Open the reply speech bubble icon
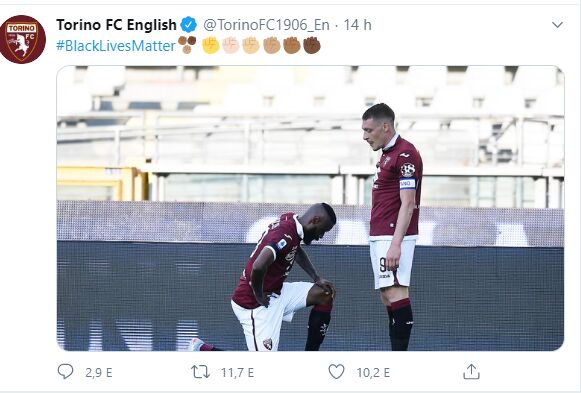581x393 pixels. pos(66,372)
